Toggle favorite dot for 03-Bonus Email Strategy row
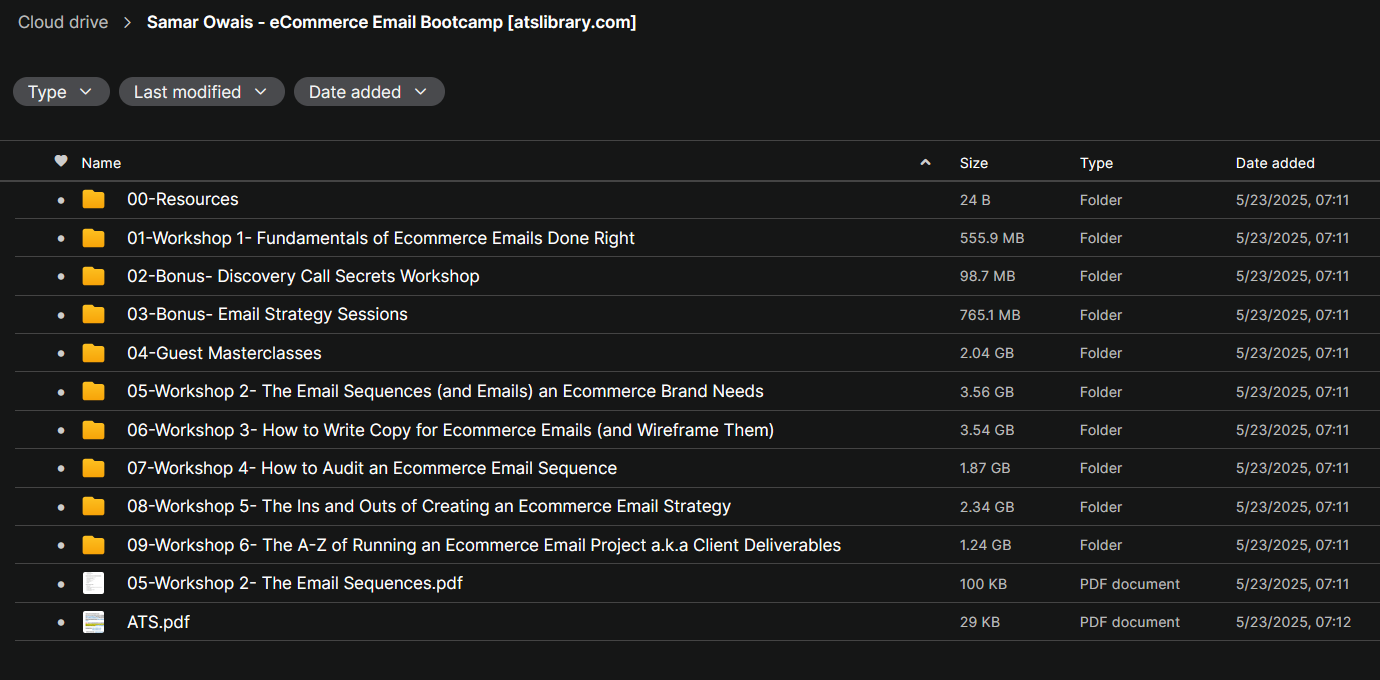 click(61, 315)
